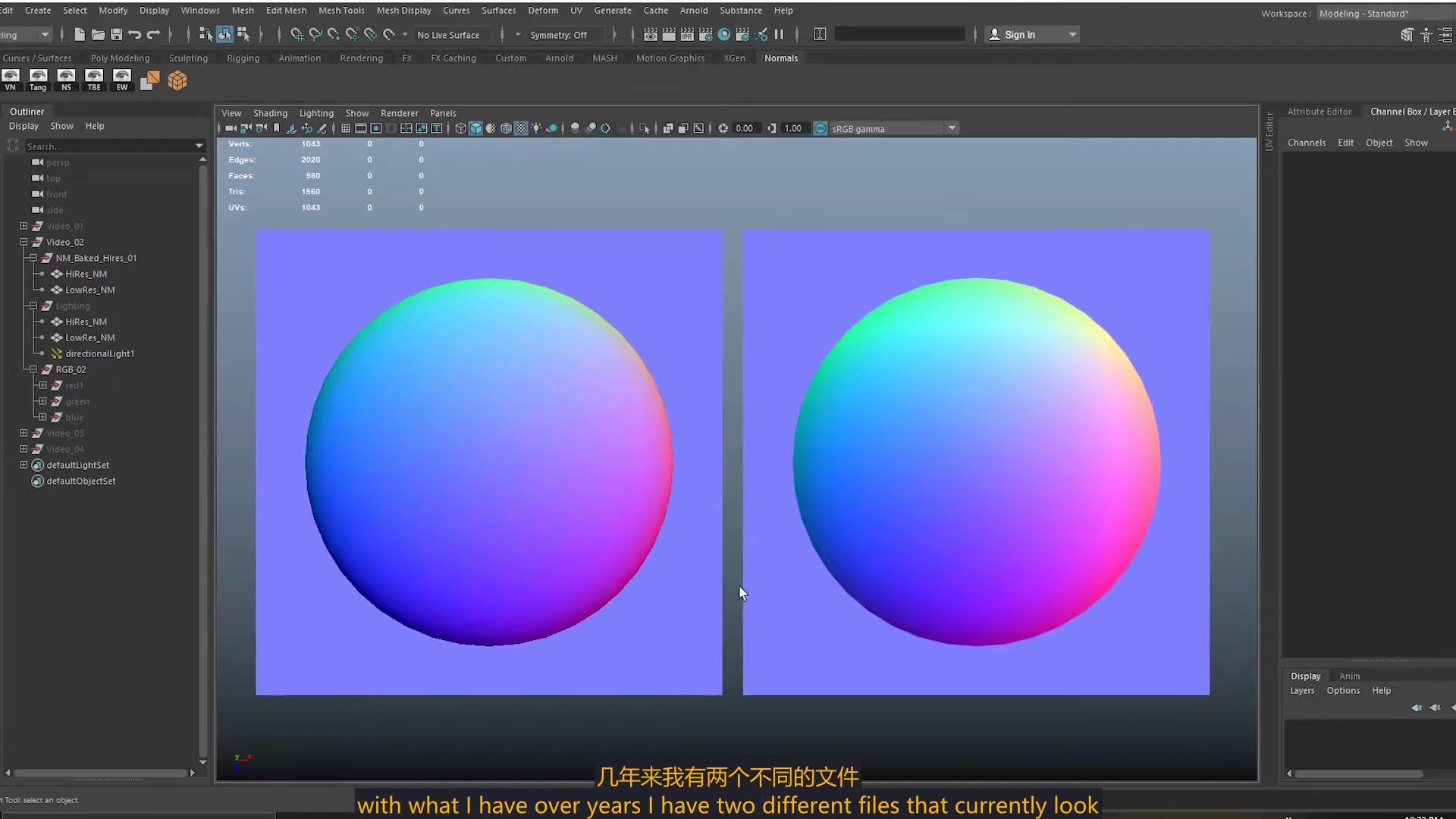Switch to the Poly Modeling shelf tab
The height and width of the screenshot is (819, 1456).
pyautogui.click(x=120, y=58)
